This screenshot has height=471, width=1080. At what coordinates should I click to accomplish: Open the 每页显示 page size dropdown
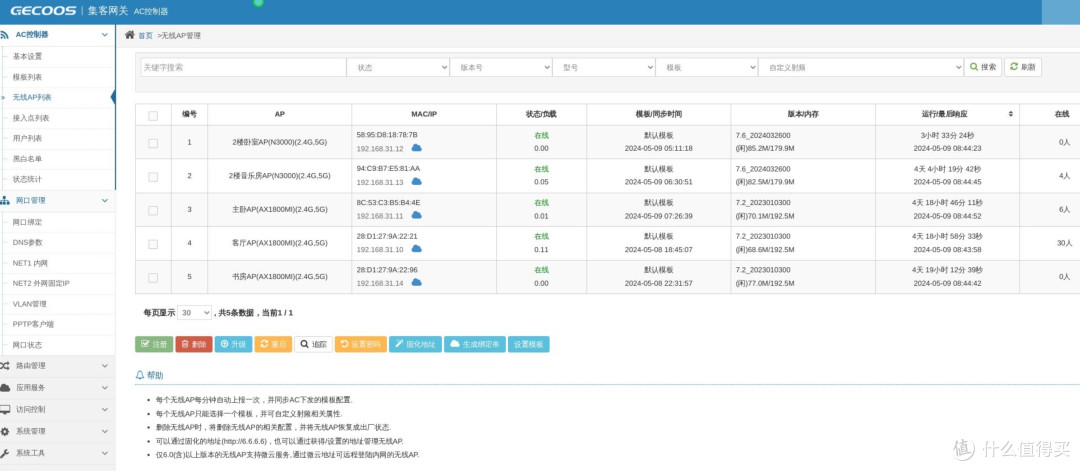pos(195,313)
